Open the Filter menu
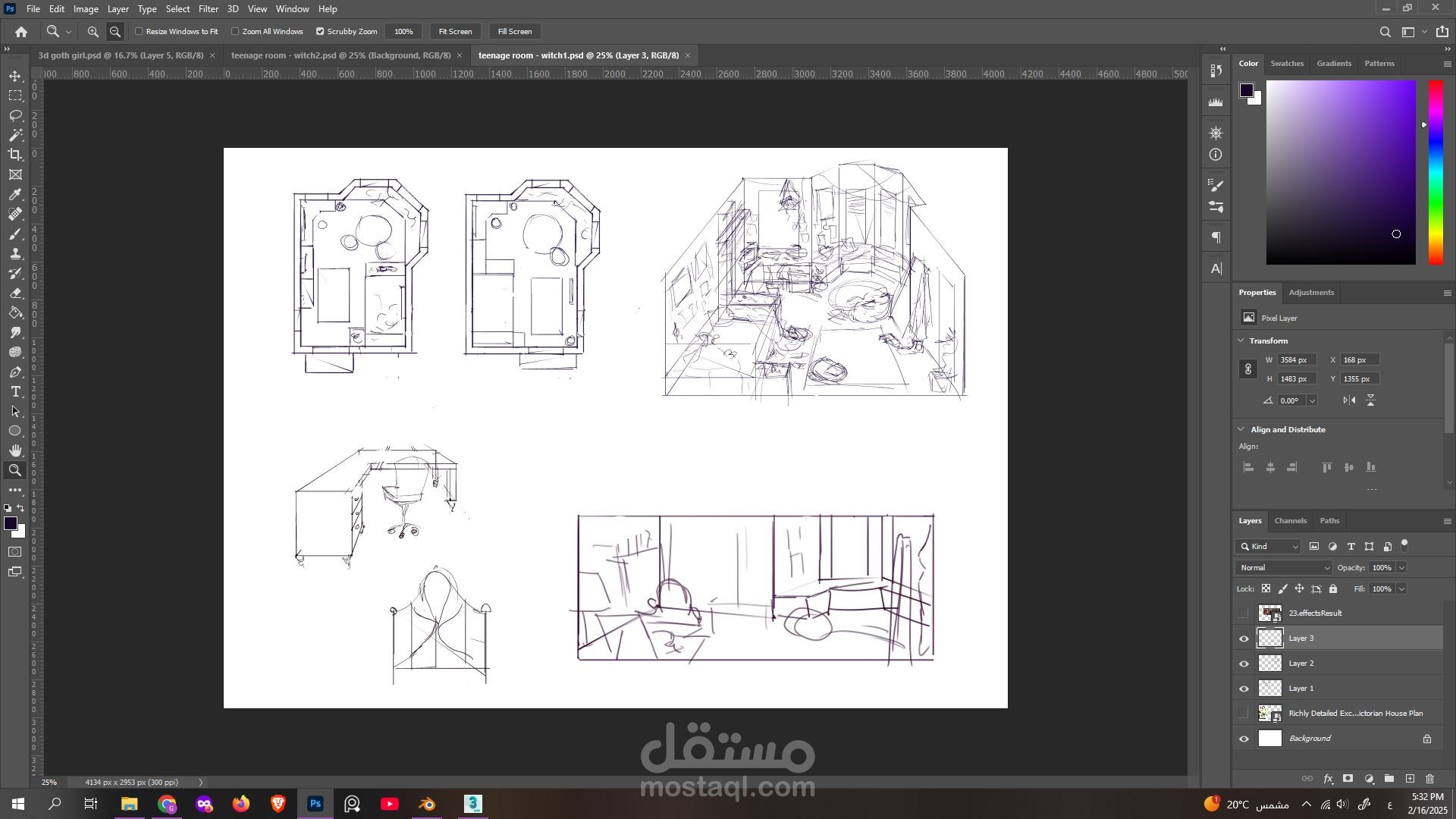1456x819 pixels. coord(208,9)
